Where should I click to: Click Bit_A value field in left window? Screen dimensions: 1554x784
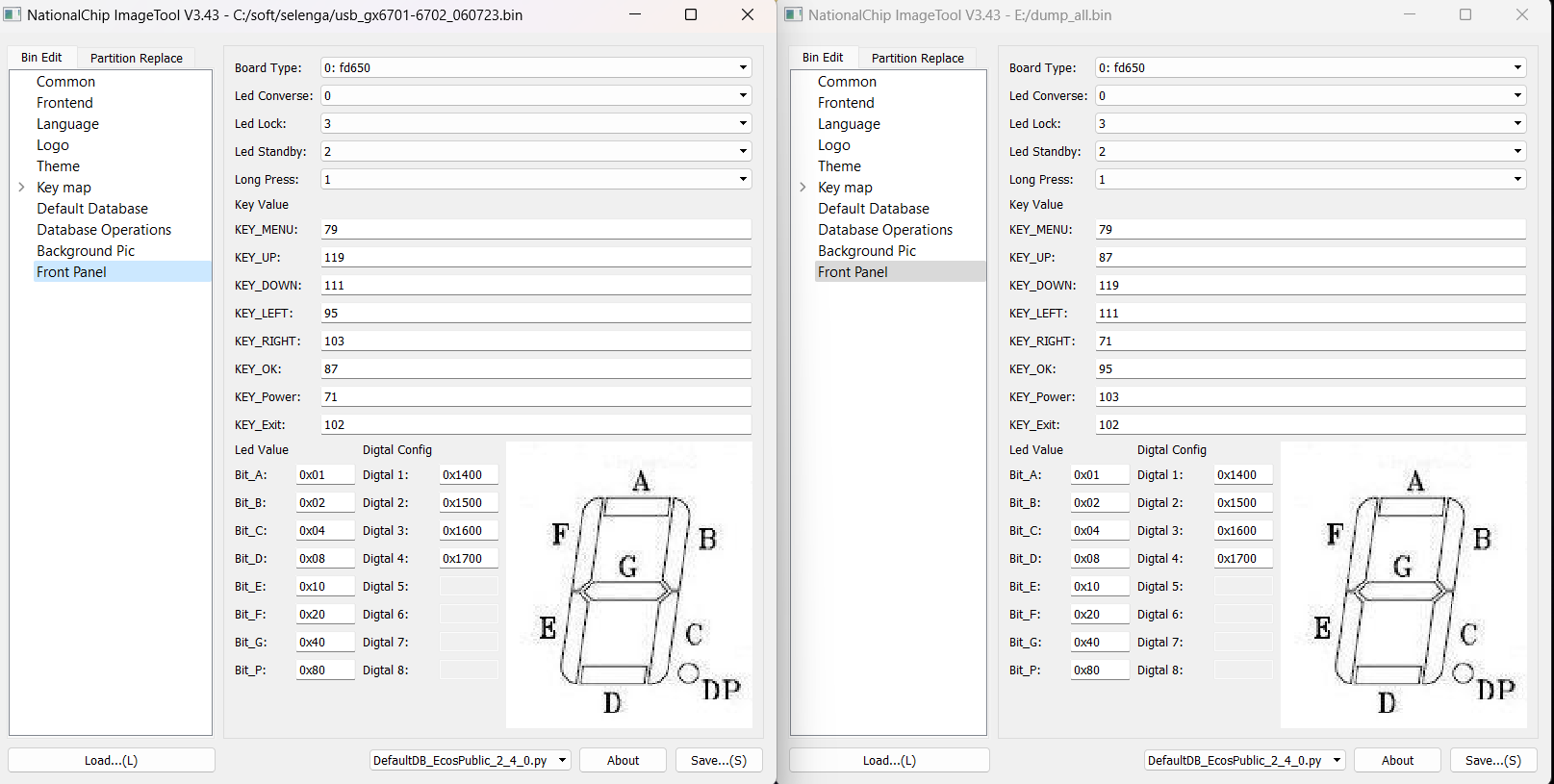(x=325, y=474)
